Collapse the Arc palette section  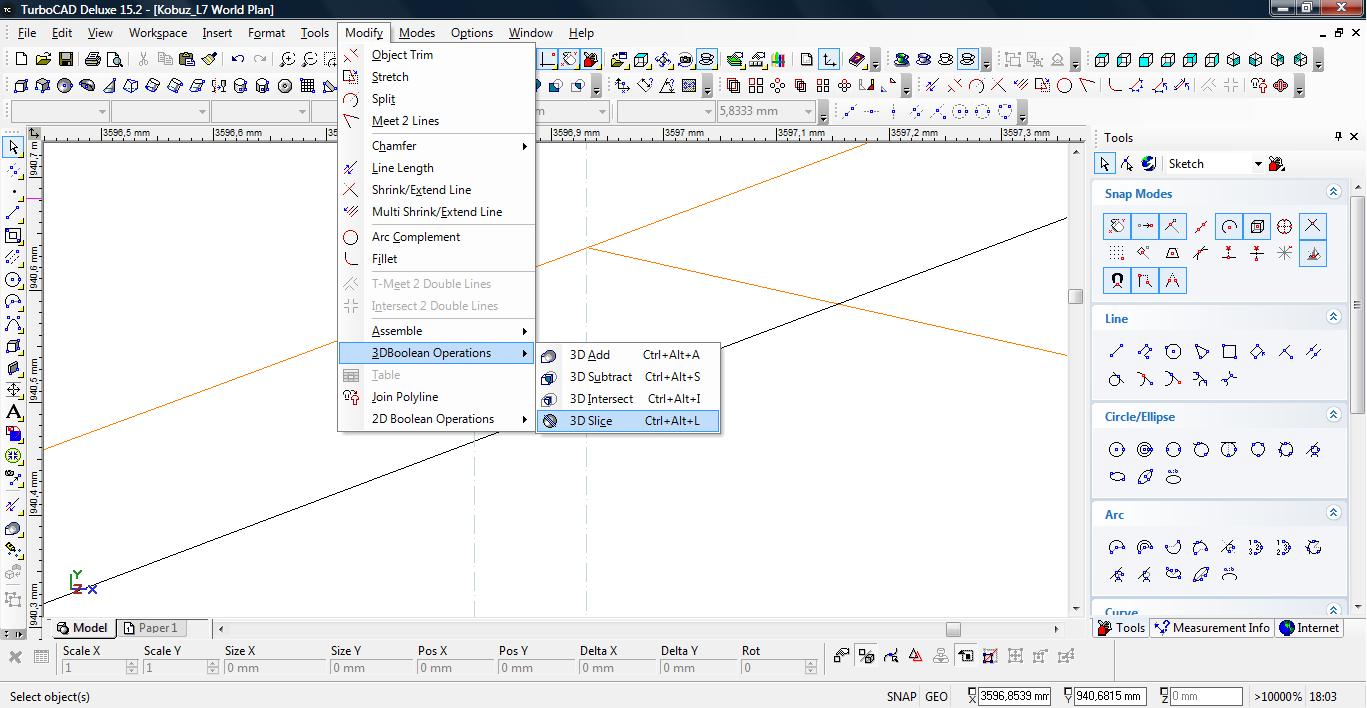point(1333,513)
